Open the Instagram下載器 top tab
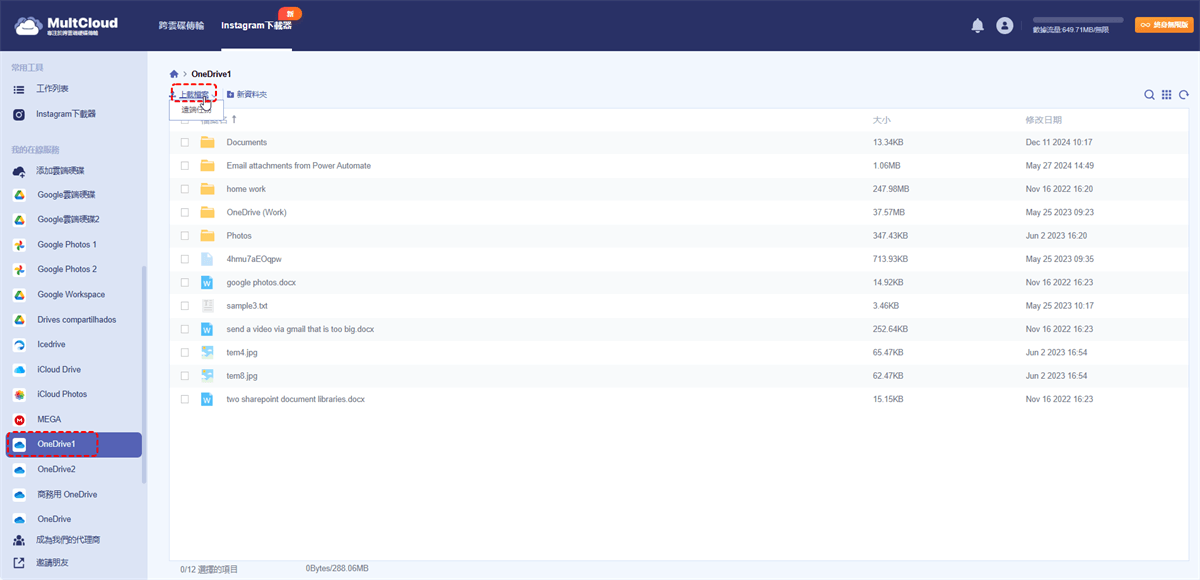 256,24
